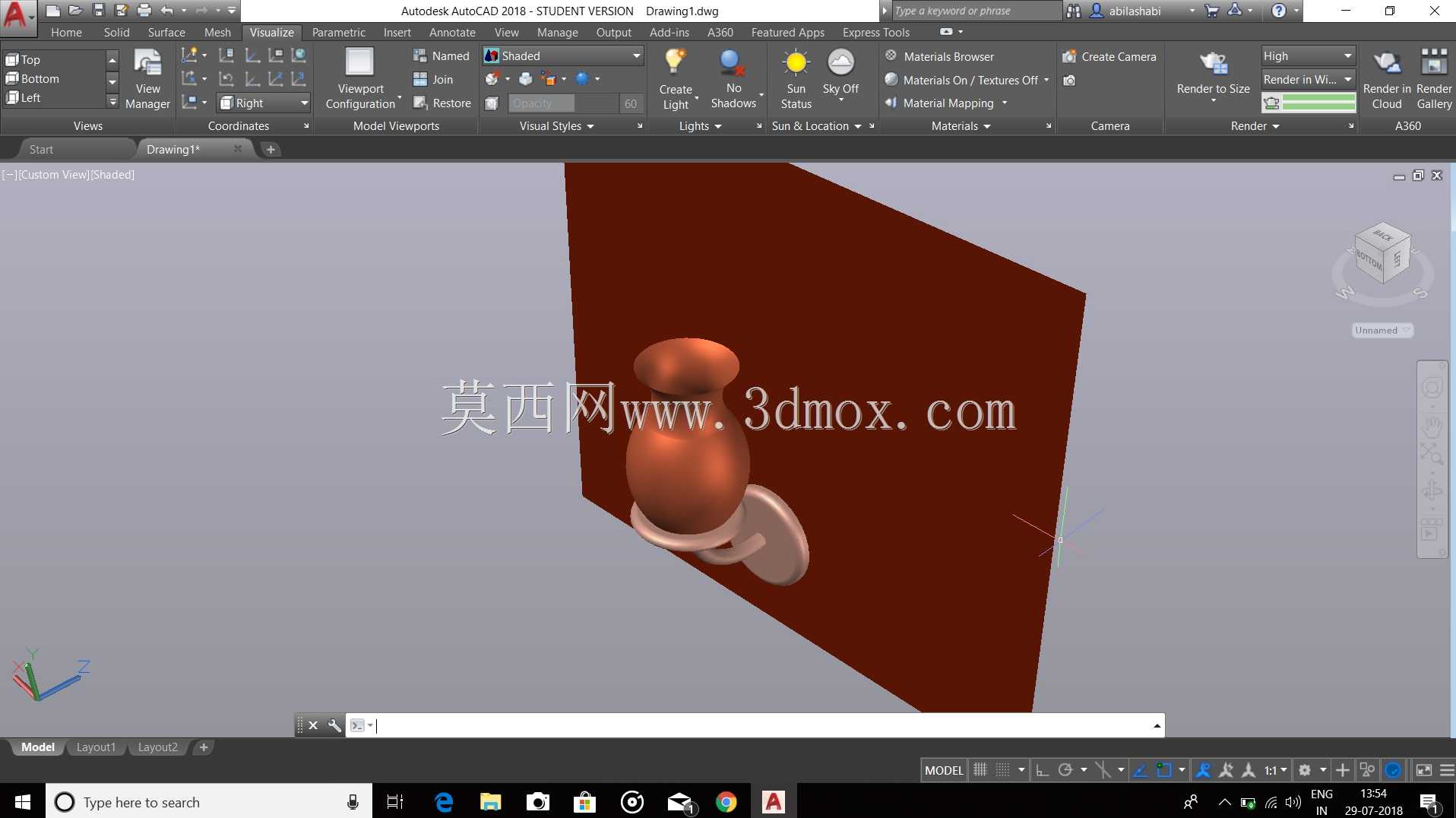The image size is (1456, 818).
Task: Click the command line customize wrench icon
Action: pos(334,725)
